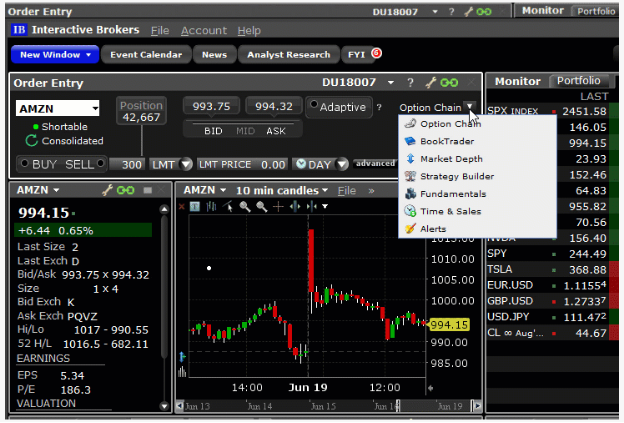Open the chart toolbar overflow arrow

coord(325,206)
